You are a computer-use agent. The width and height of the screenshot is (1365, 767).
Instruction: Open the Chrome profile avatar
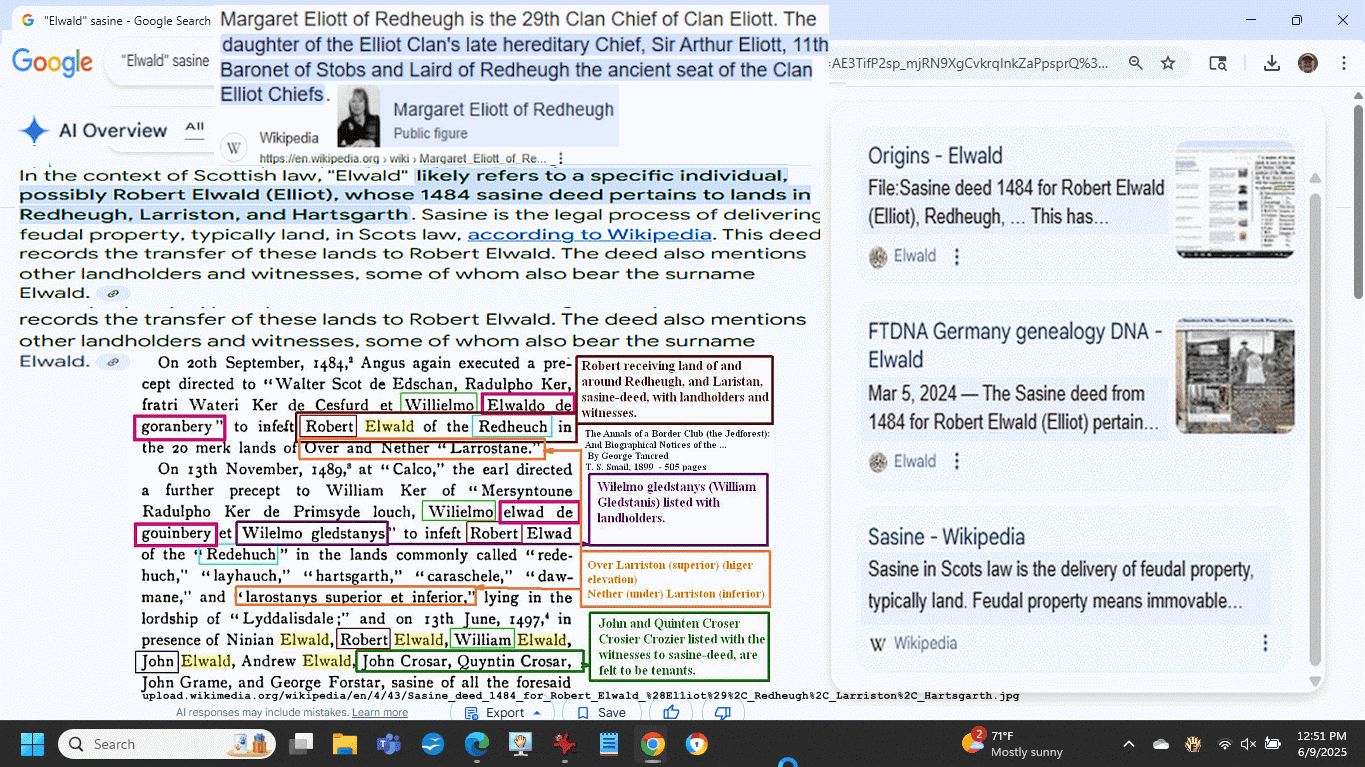pyautogui.click(x=1308, y=63)
